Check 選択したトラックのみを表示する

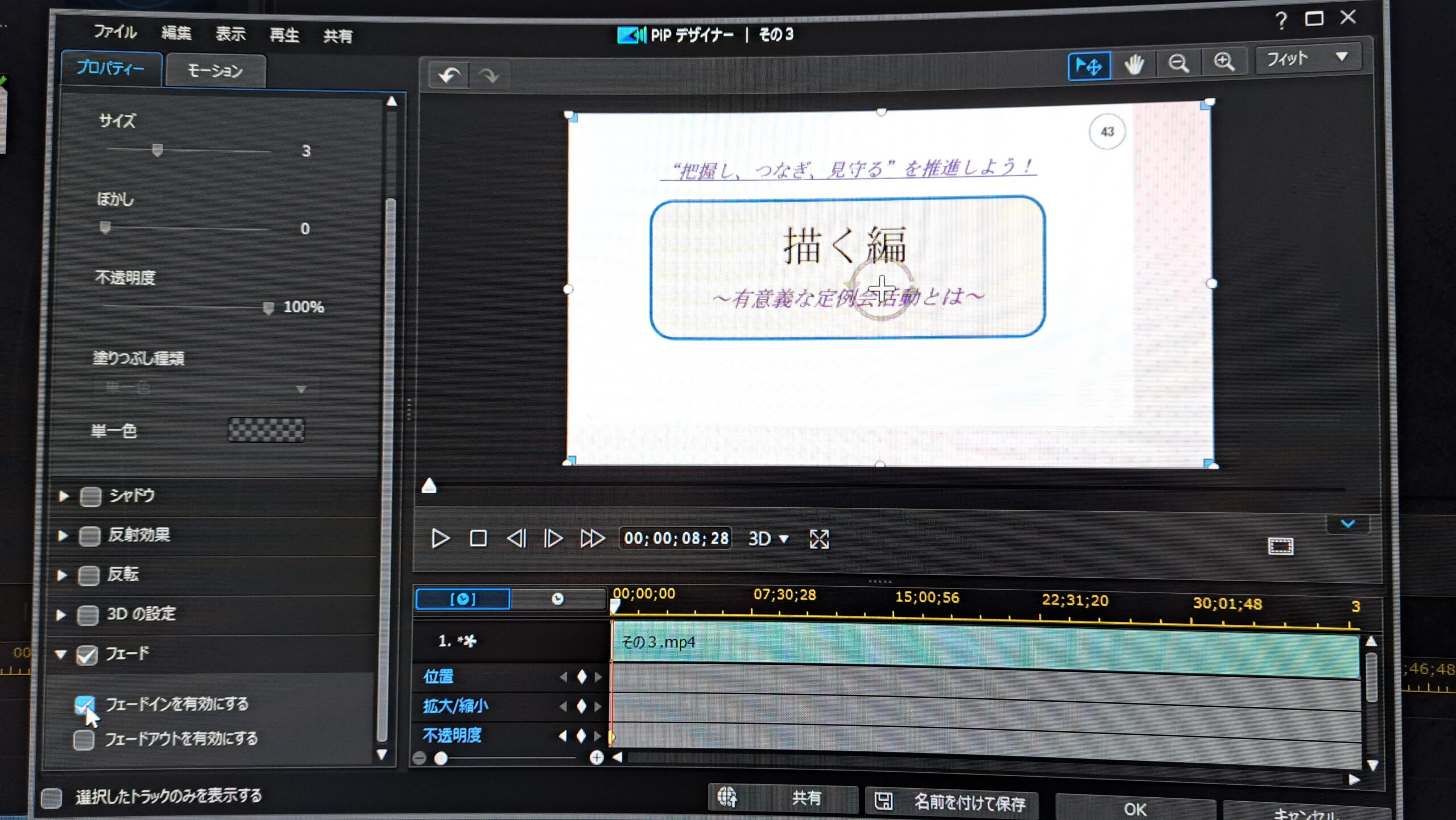pos(51,798)
